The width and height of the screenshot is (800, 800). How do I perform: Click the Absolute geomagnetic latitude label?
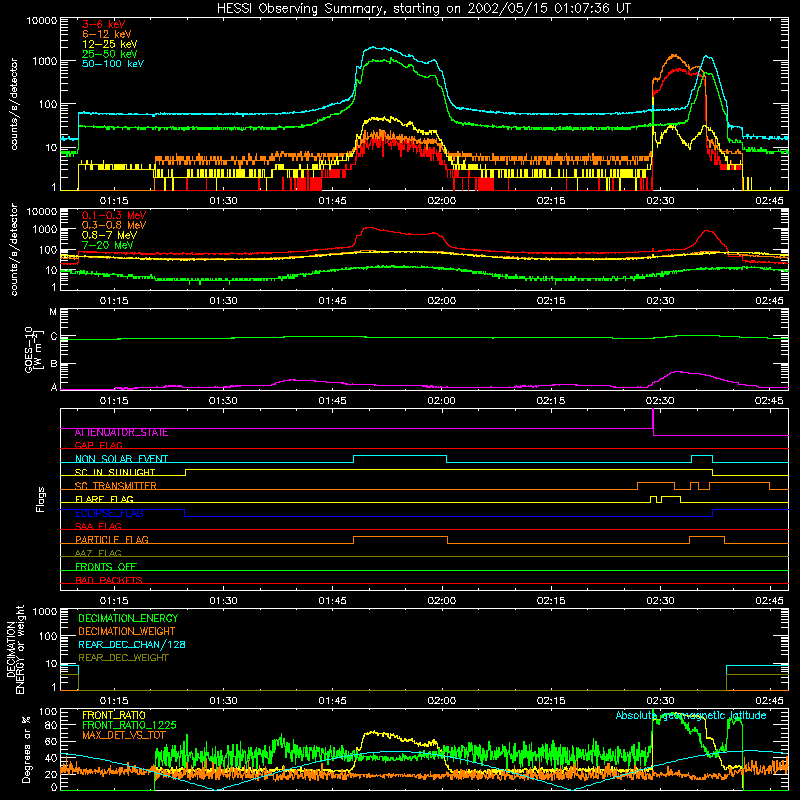point(691,716)
